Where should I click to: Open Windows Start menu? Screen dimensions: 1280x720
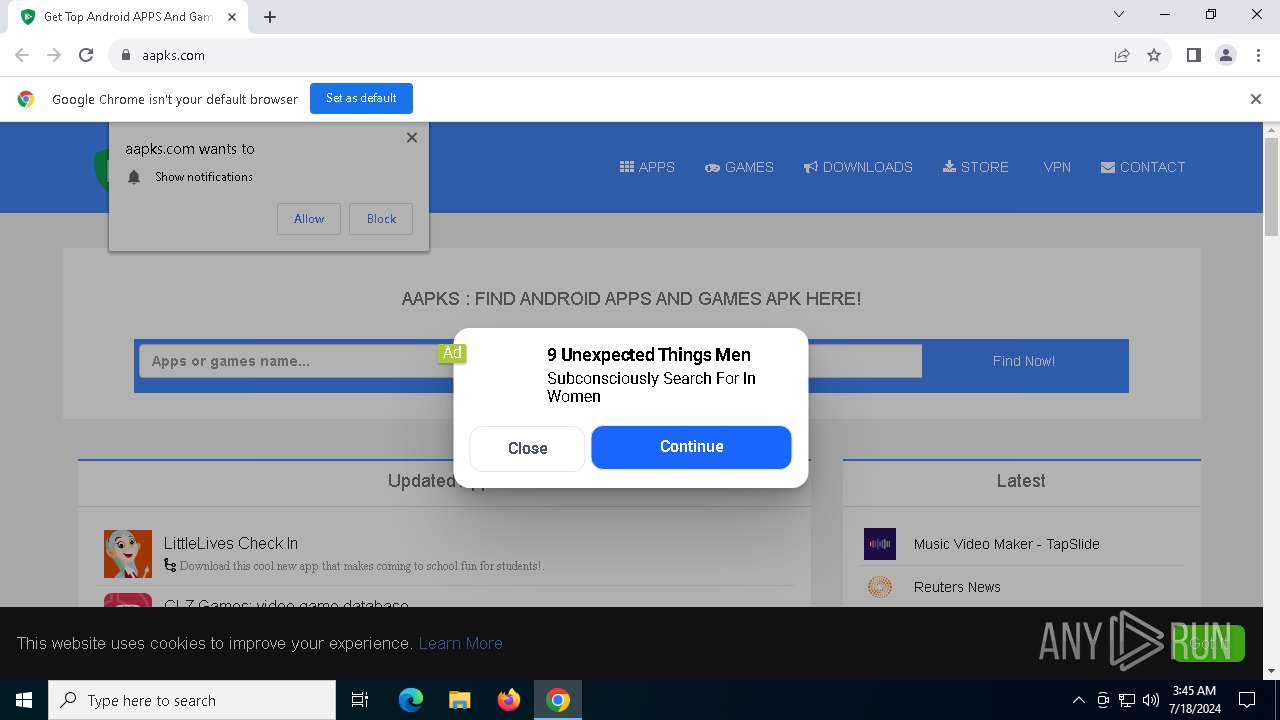pyautogui.click(x=24, y=700)
